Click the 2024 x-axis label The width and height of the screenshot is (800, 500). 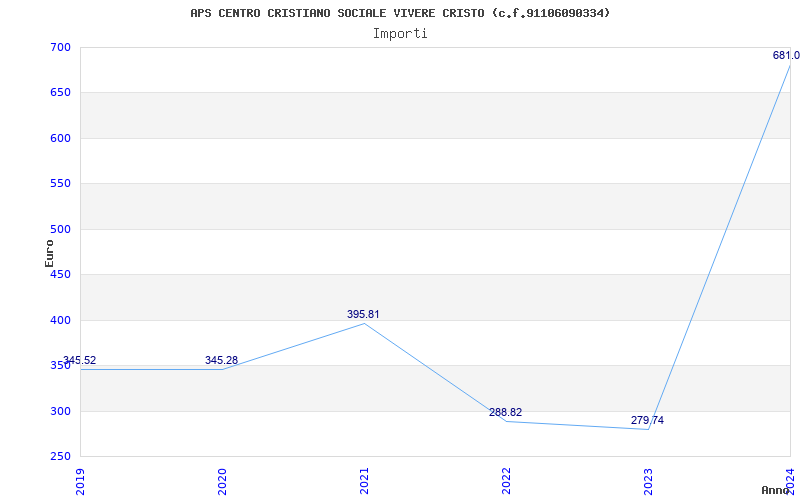coord(790,481)
